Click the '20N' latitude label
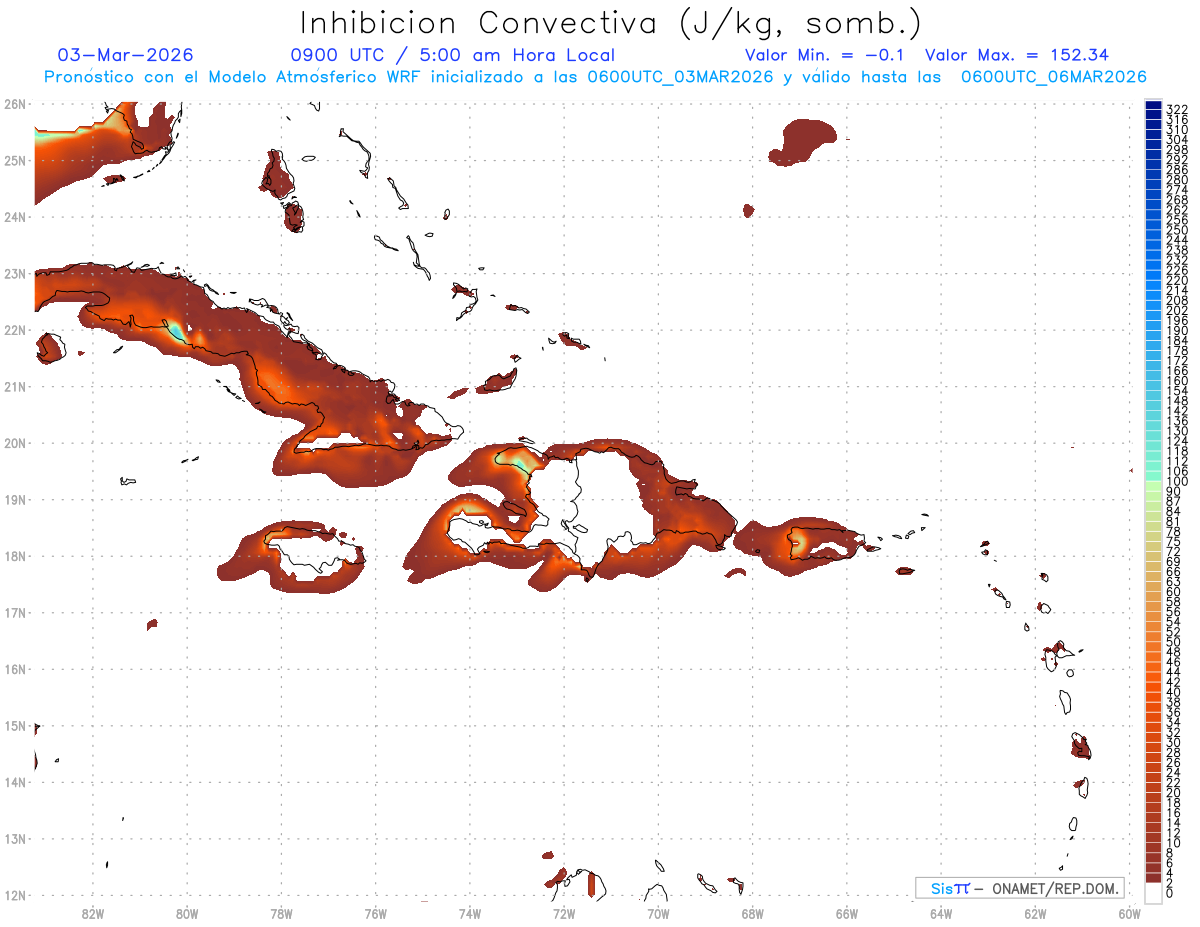1200x927 pixels. pyautogui.click(x=15, y=443)
